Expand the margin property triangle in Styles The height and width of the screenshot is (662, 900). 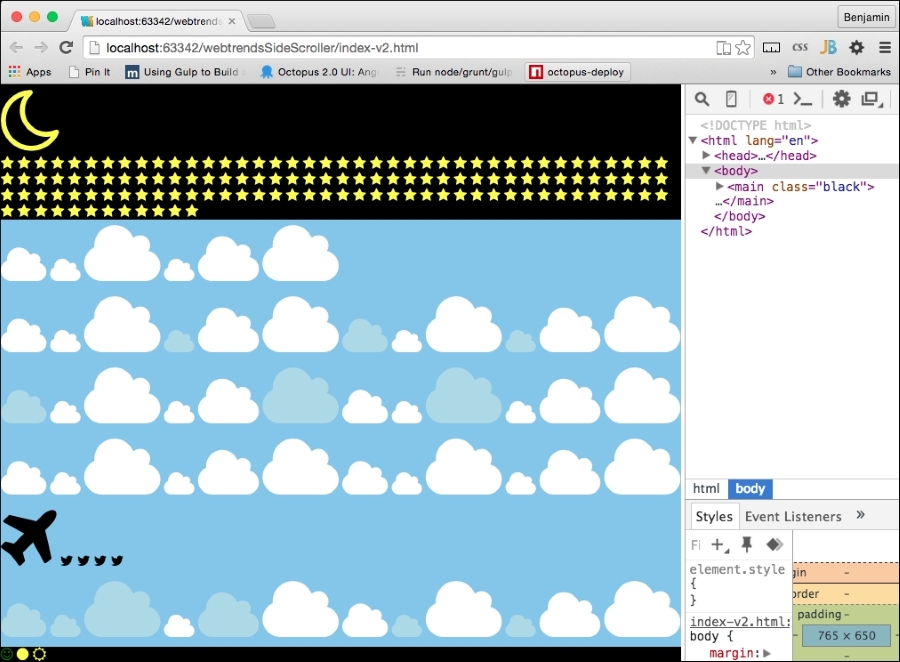[x=766, y=653]
